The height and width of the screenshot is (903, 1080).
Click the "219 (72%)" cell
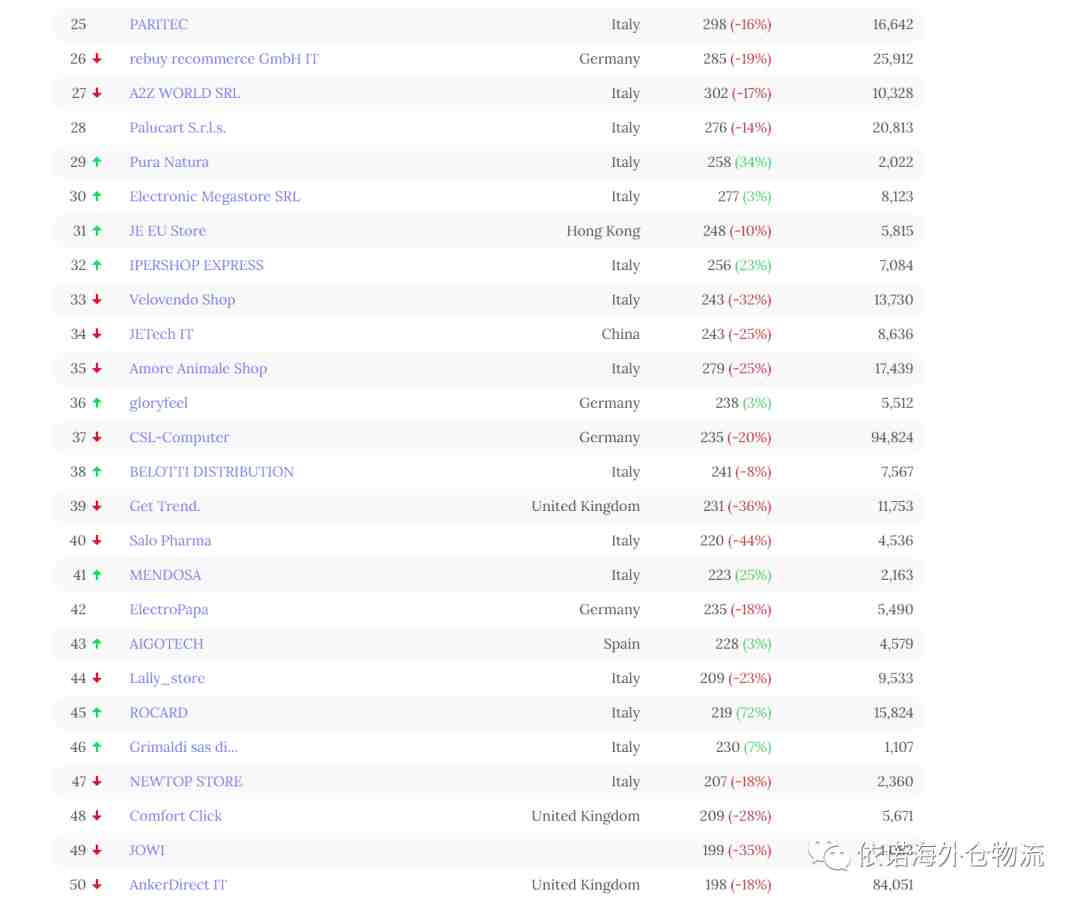[x=741, y=714]
